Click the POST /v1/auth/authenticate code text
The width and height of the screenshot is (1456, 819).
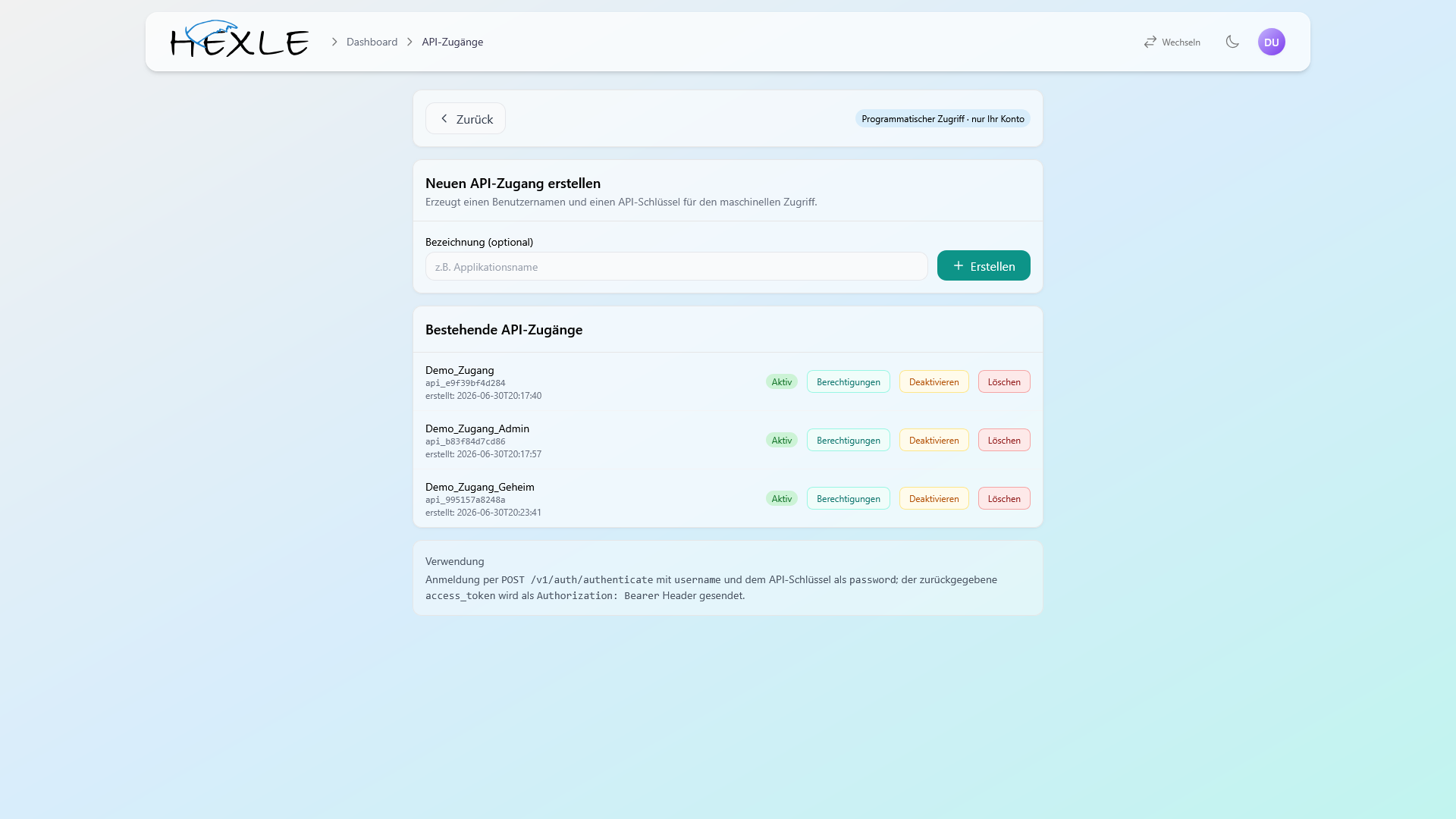point(577,579)
